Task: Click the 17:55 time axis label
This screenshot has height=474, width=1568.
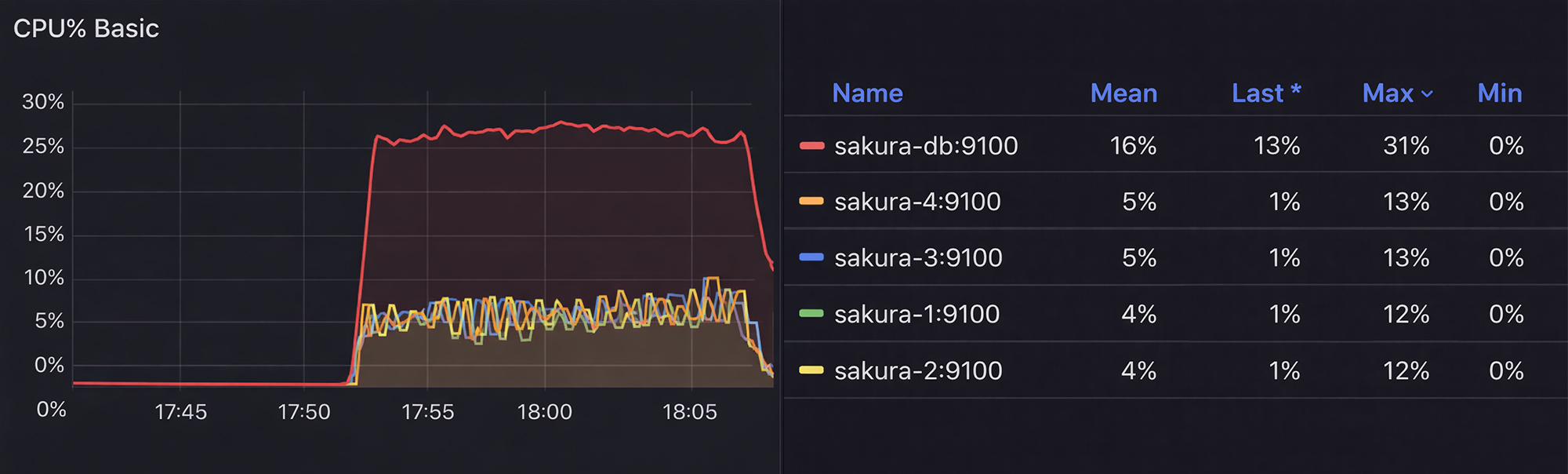Action: (427, 412)
